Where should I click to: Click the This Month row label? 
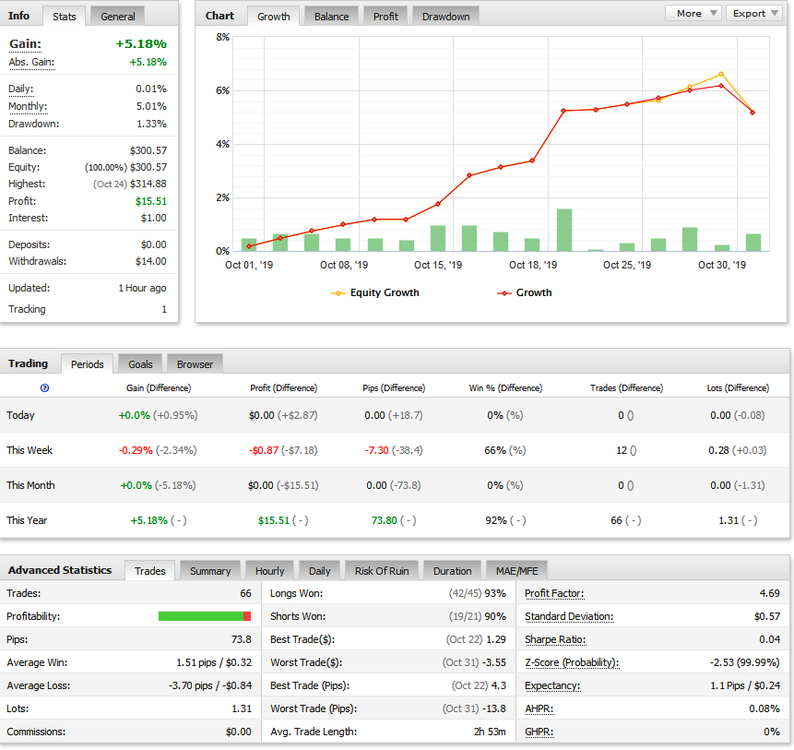point(30,485)
